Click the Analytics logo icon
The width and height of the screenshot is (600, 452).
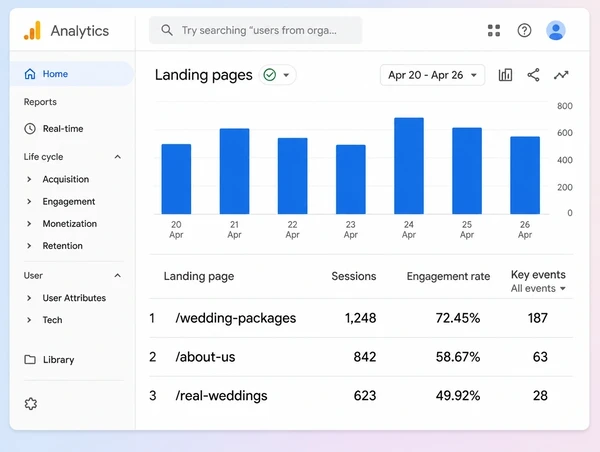[x=32, y=30]
